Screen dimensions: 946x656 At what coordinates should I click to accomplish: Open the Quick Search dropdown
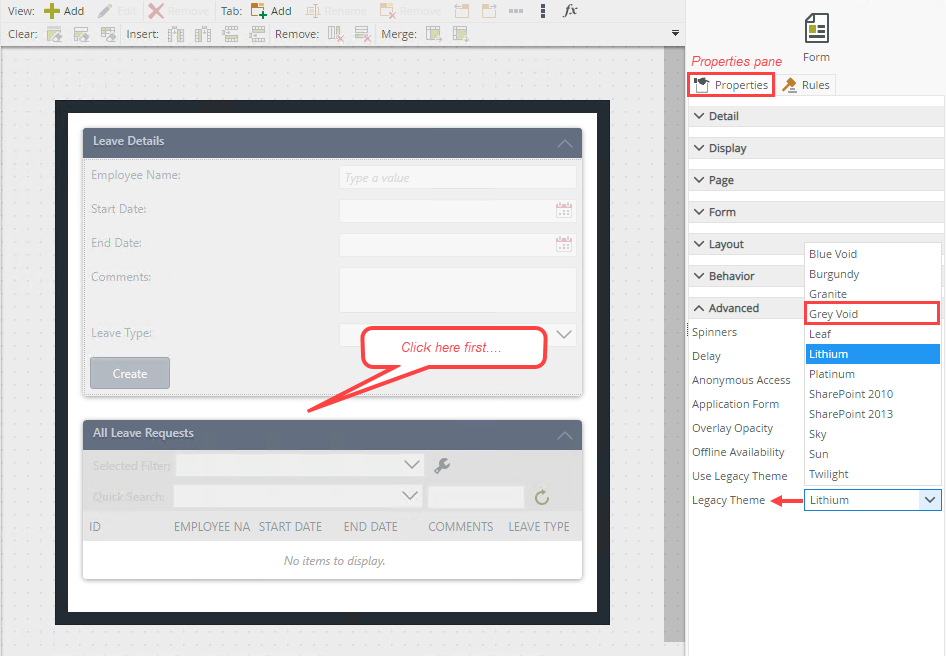[410, 496]
